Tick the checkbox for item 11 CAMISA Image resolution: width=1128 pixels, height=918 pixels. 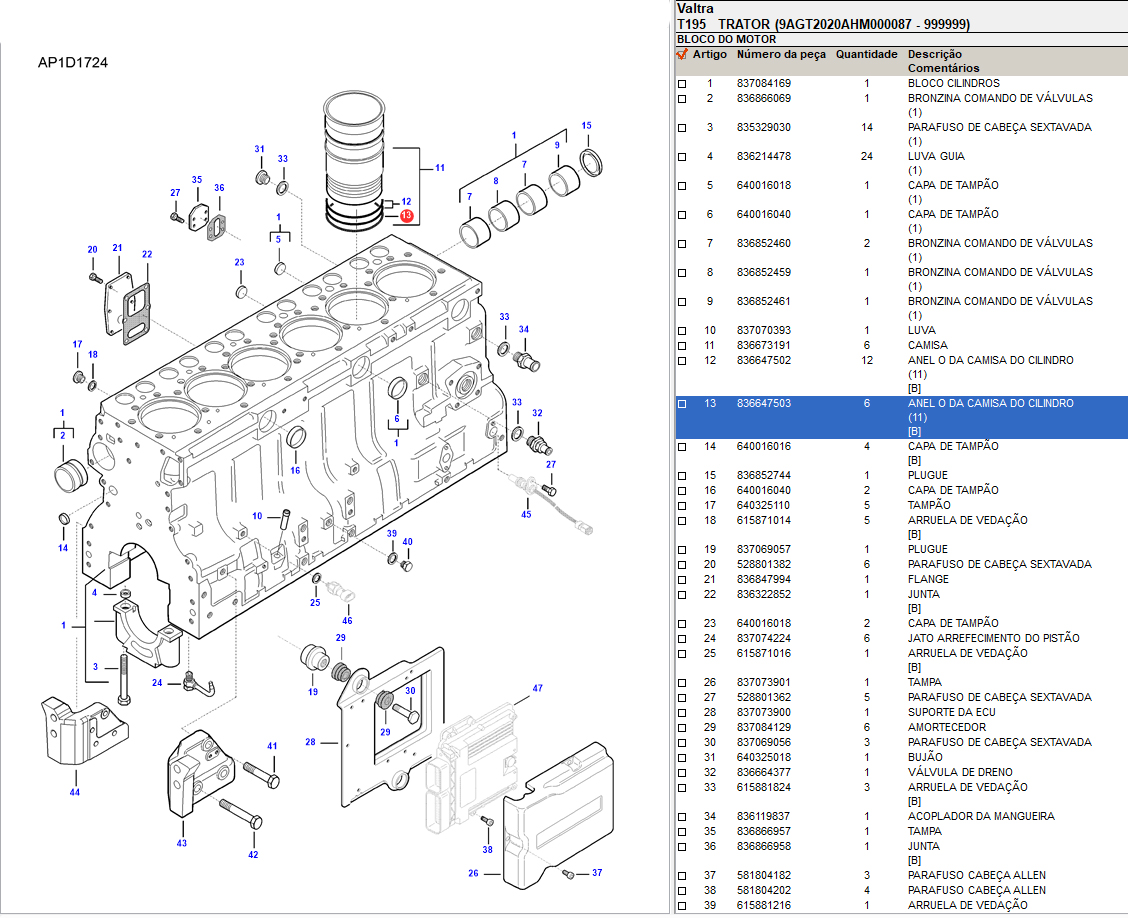[x=683, y=346]
